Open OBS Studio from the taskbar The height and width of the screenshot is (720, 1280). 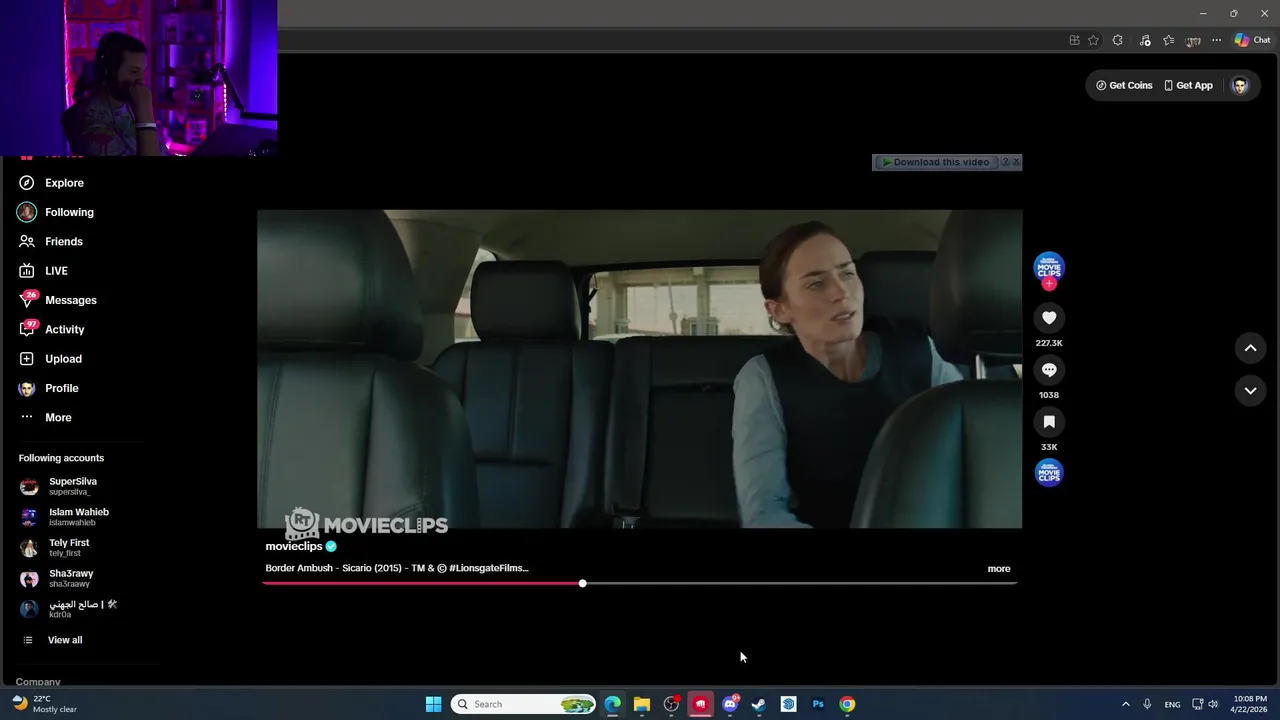[671, 704]
